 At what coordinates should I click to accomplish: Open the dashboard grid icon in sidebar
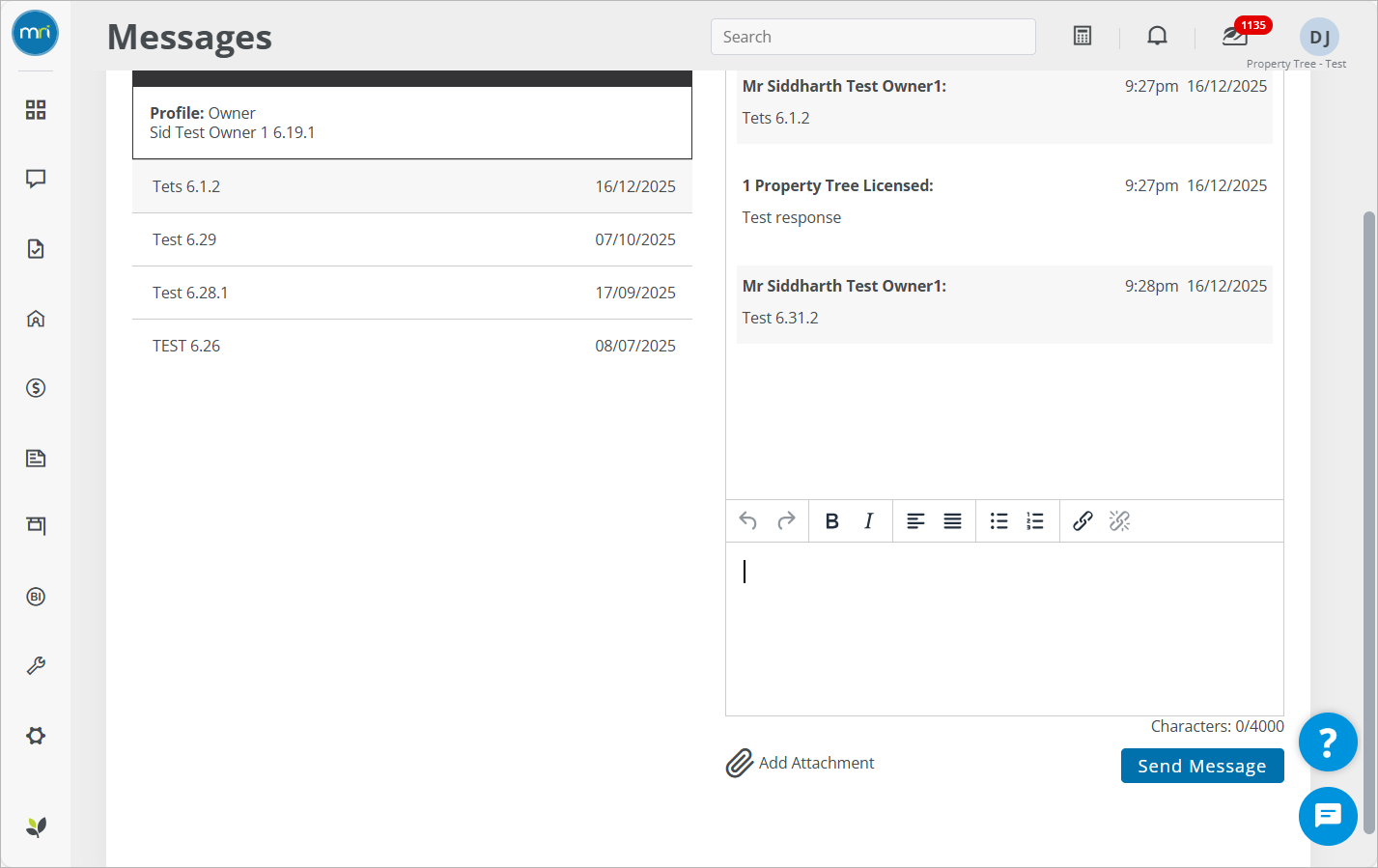[36, 110]
